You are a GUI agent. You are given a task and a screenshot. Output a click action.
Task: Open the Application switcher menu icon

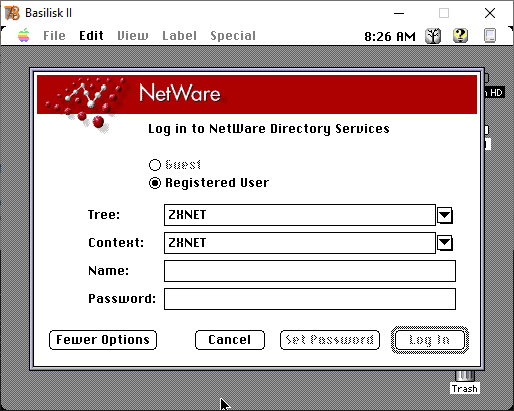pos(490,36)
